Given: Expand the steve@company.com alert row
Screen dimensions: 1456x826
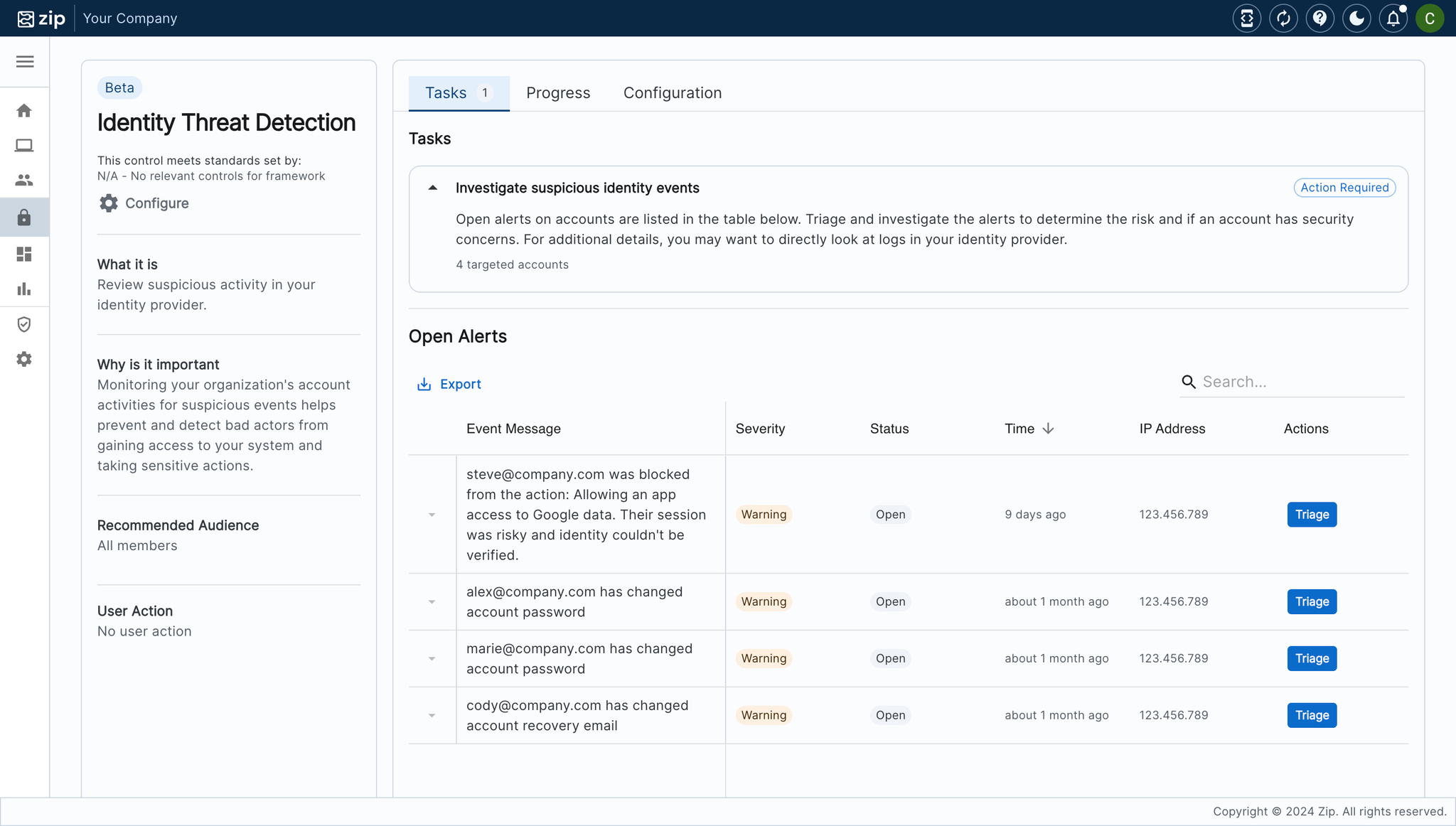Looking at the screenshot, I should tap(432, 514).
